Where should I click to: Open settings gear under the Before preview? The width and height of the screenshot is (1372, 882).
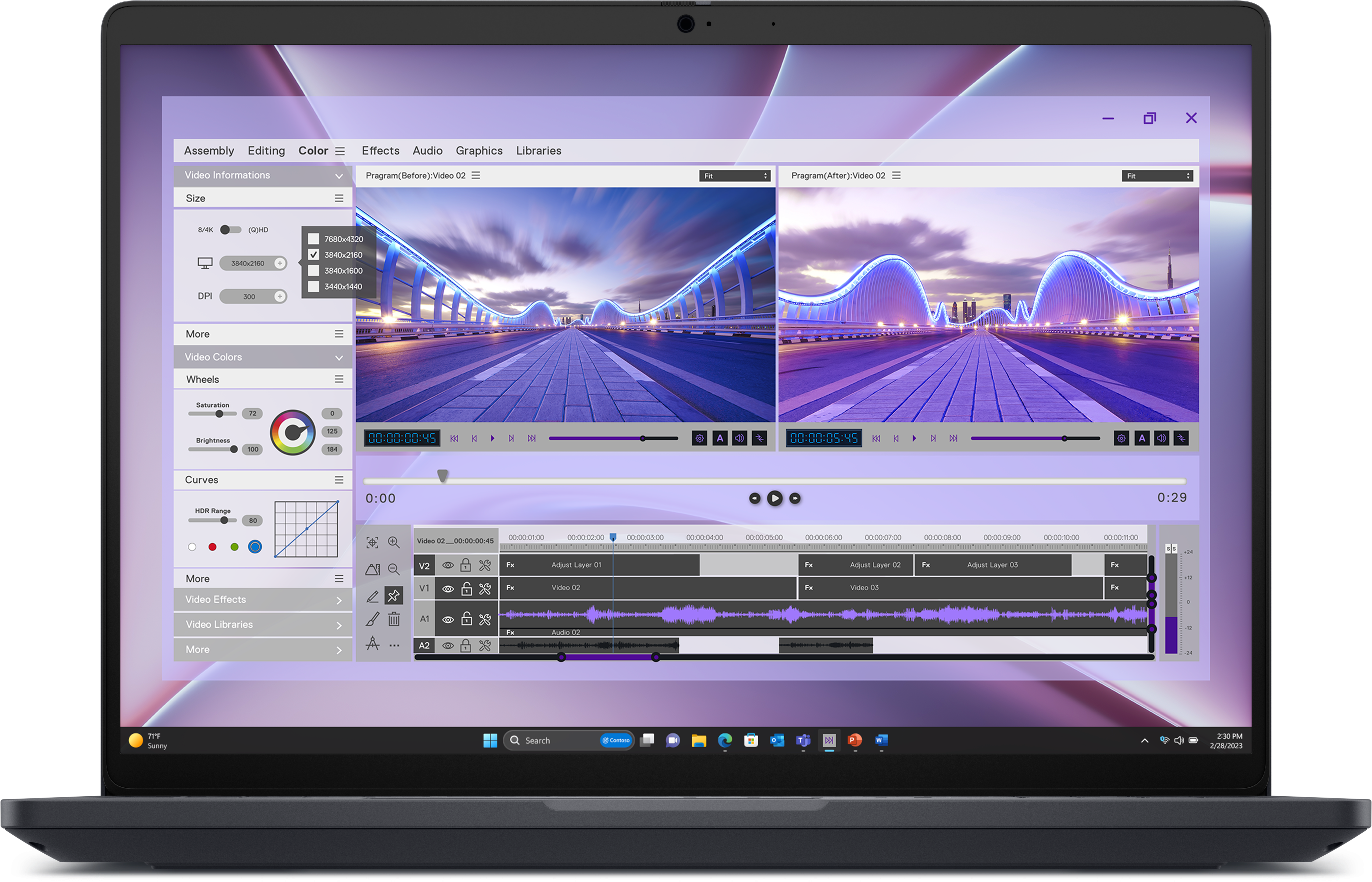pyautogui.click(x=699, y=438)
